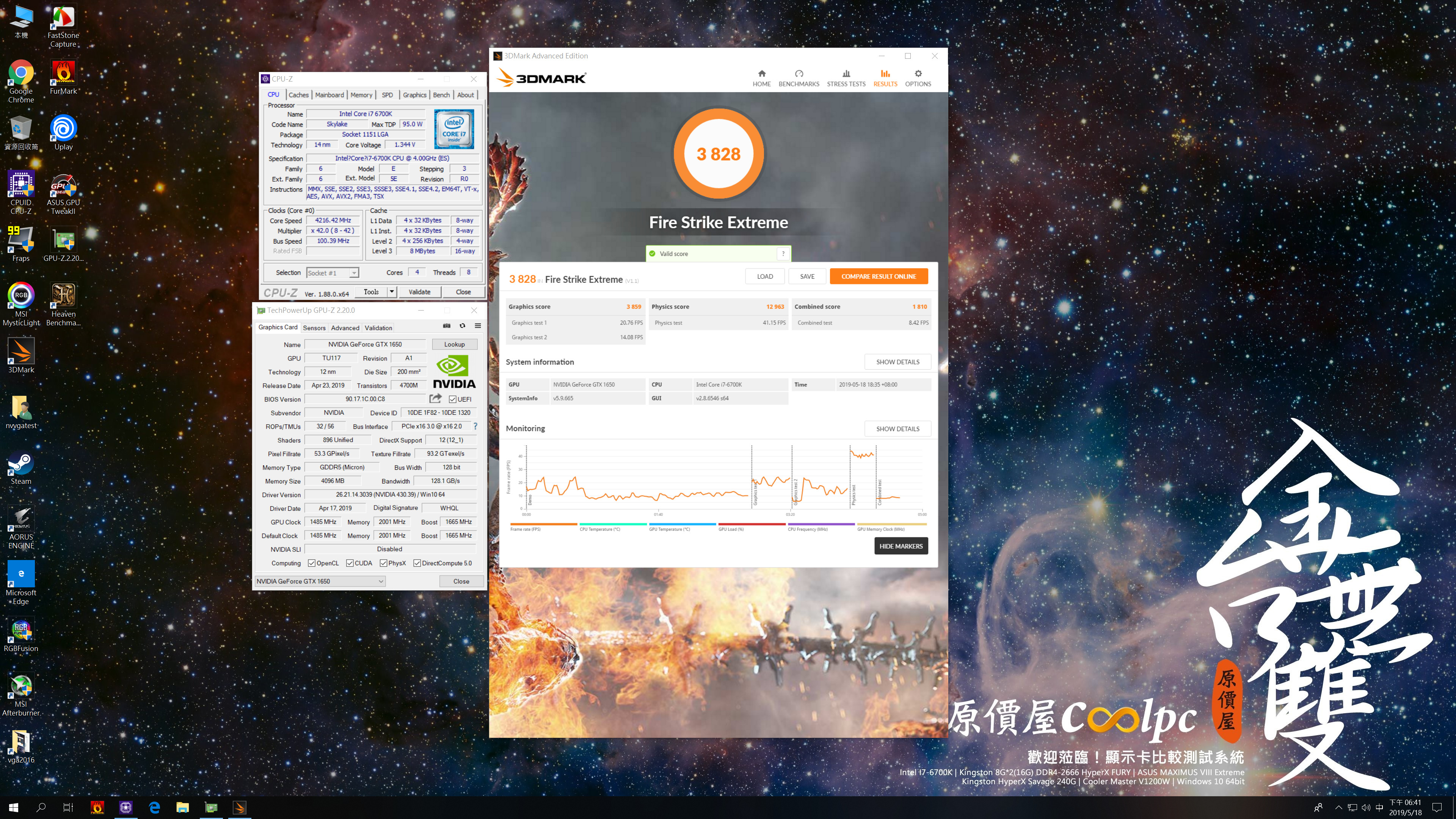Click GPU-Z BIOS export share icon
This screenshot has height=819, width=1456.
click(x=435, y=398)
